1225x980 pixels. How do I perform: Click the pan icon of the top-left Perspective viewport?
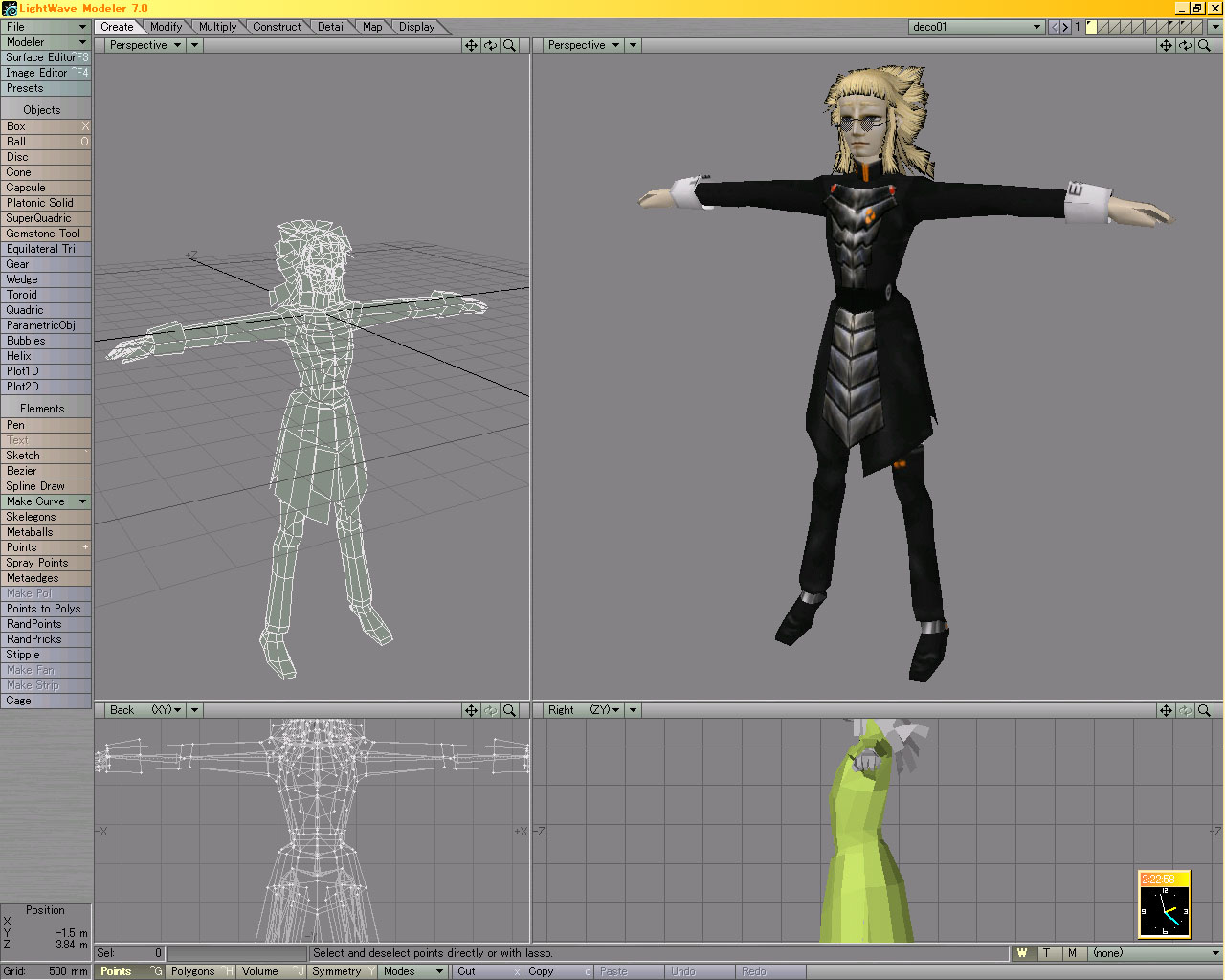tap(471, 45)
